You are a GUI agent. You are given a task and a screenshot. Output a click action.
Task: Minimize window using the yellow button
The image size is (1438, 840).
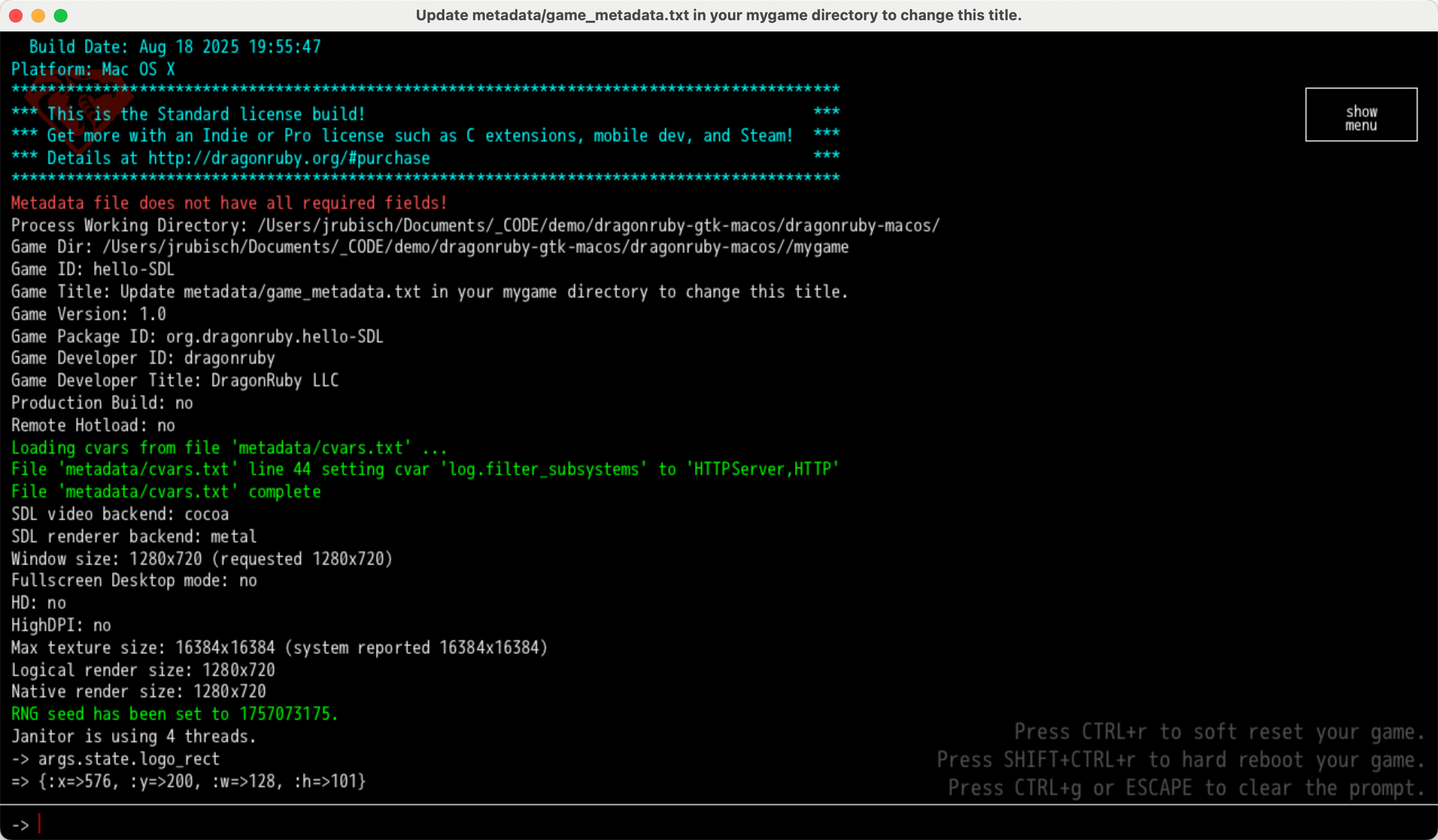click(38, 15)
